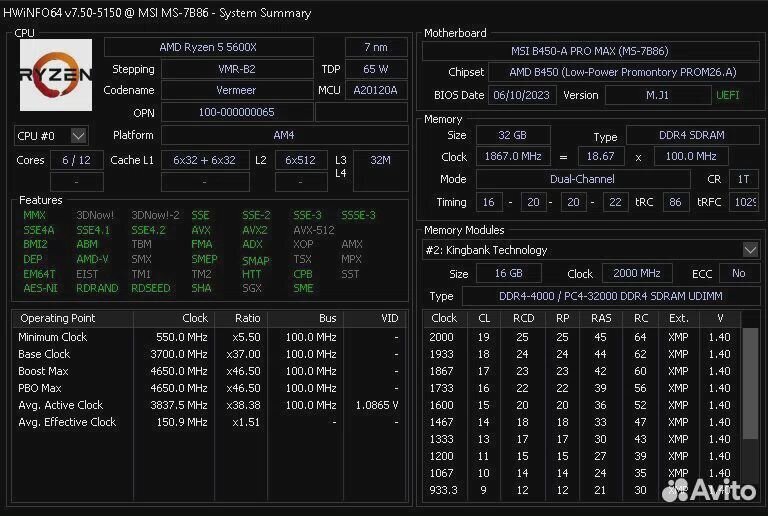
Task: Click the Ratio column header
Action: (241, 318)
